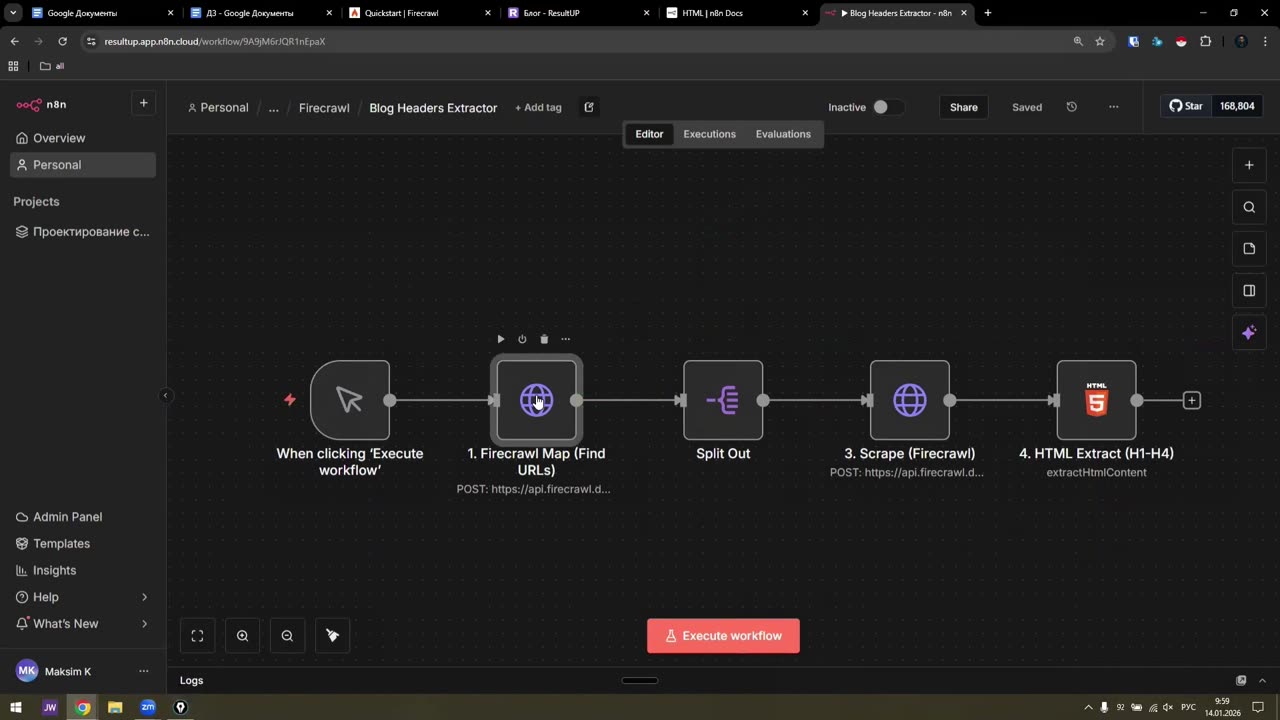Click the Add tag button
1280x720 pixels.
point(538,108)
